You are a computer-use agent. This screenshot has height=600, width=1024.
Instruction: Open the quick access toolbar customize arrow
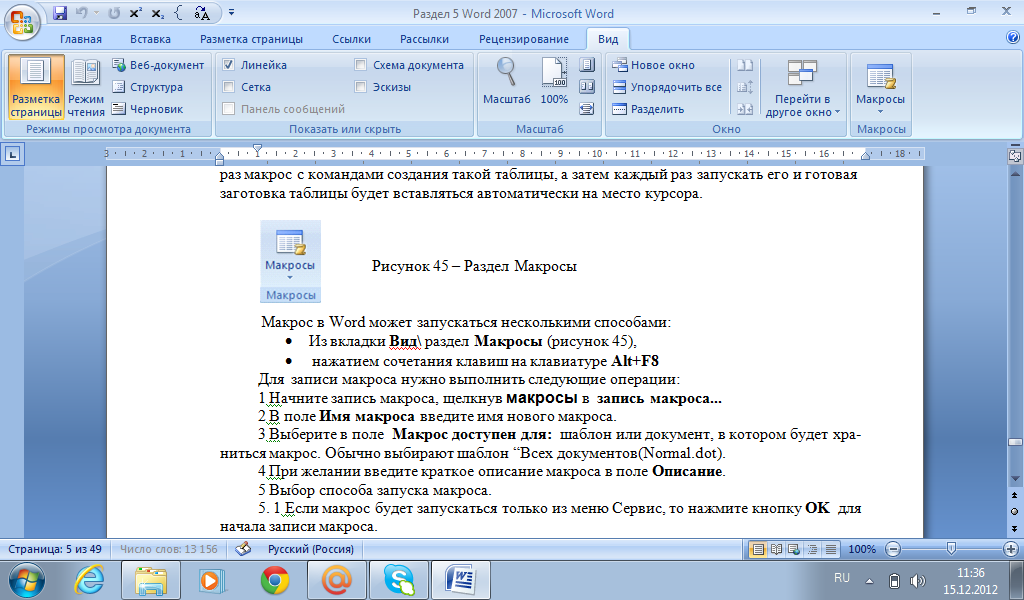(232, 14)
